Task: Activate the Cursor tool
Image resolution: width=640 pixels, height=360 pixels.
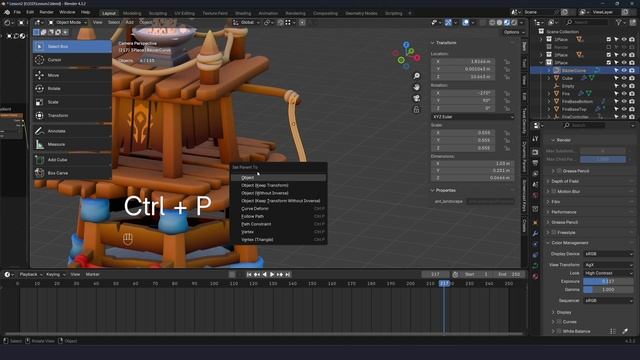Action: (72, 60)
